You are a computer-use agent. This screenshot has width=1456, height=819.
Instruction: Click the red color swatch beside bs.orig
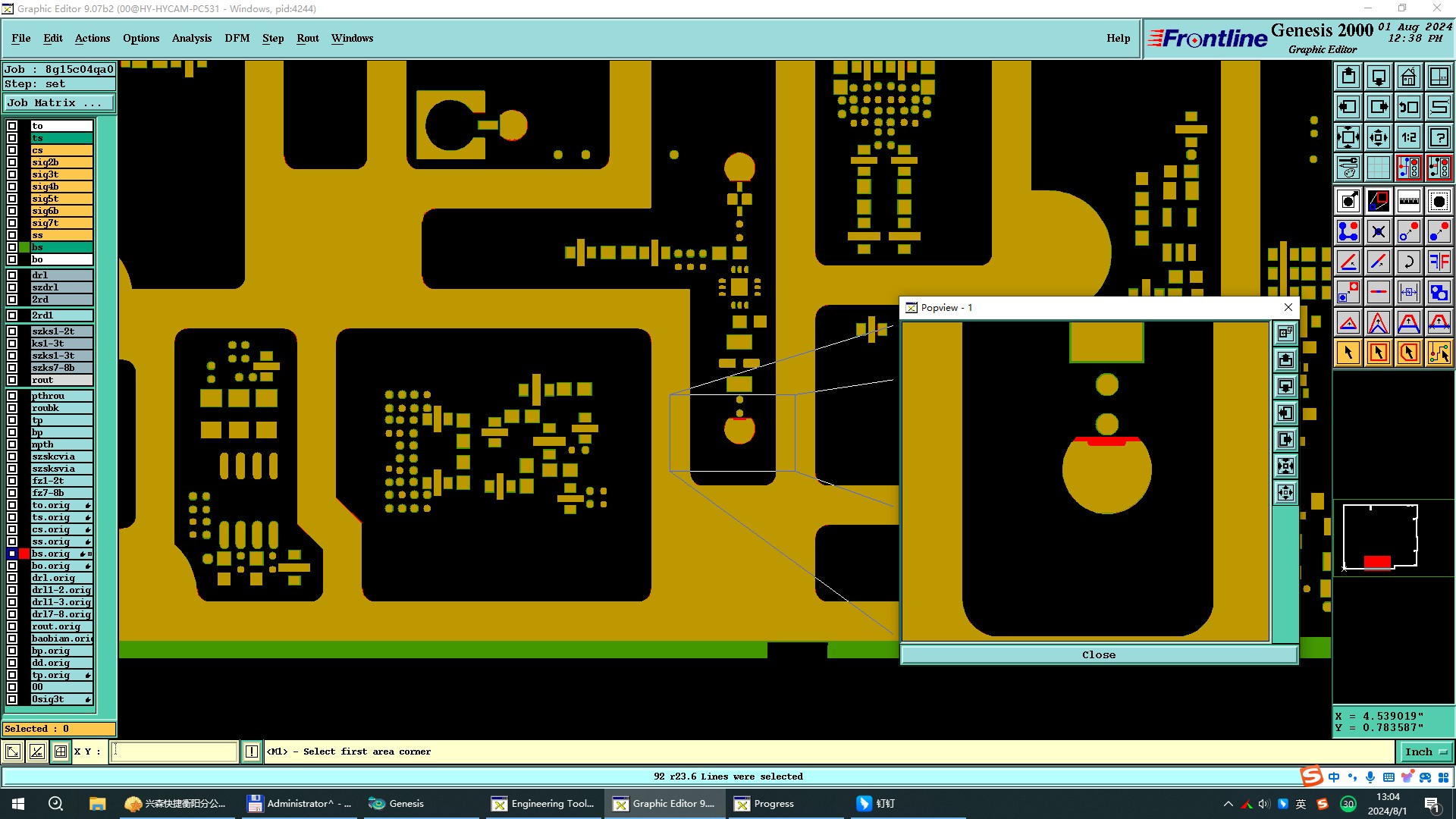pyautogui.click(x=24, y=554)
